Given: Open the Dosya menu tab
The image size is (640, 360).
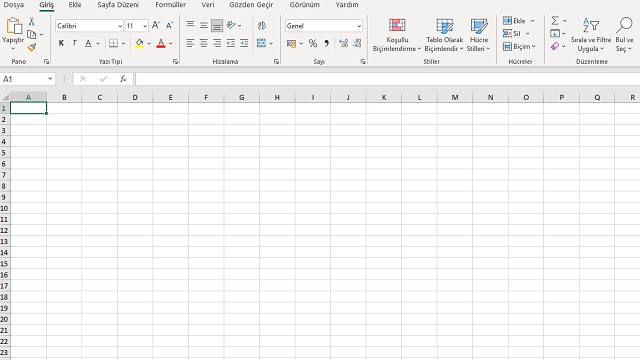Looking at the screenshot, I should [13, 5].
